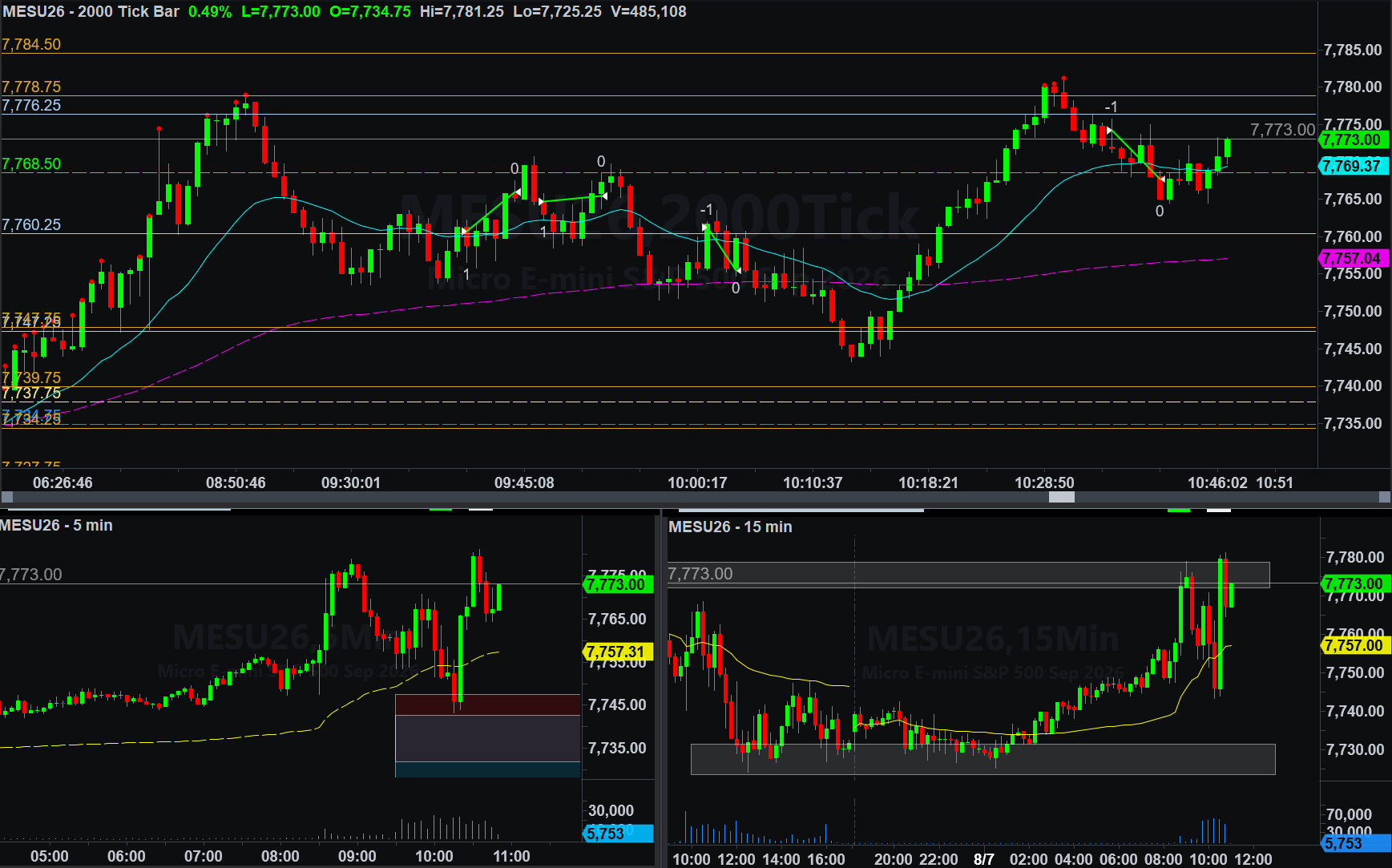Screen dimensions: 1392x868
Task: Click the 11:00 time label on 5 min chart
Action: coord(511,856)
